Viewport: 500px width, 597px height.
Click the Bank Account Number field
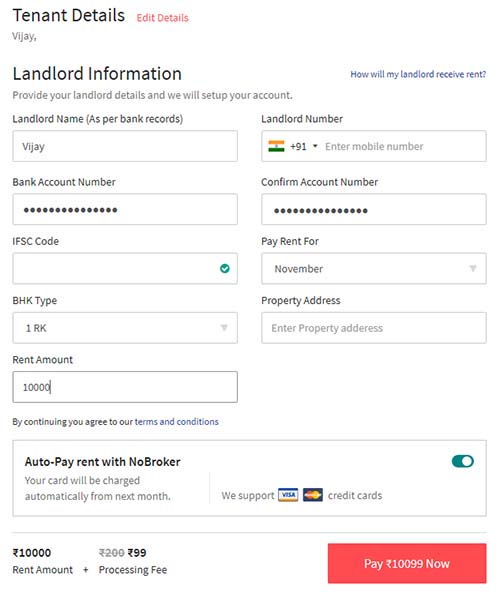[125, 209]
